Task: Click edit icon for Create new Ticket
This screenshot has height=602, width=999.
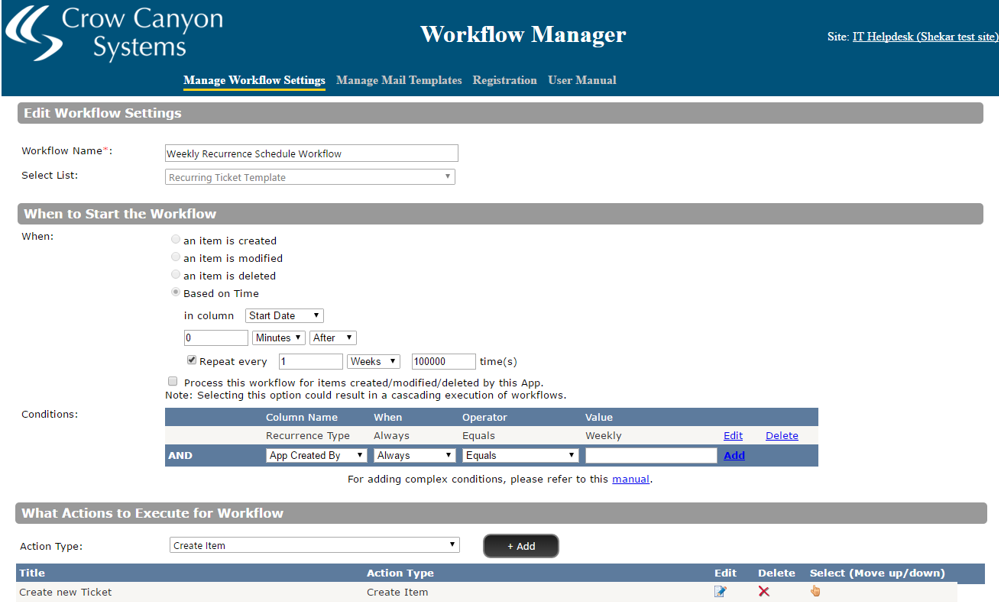Action: pyautogui.click(x=720, y=591)
